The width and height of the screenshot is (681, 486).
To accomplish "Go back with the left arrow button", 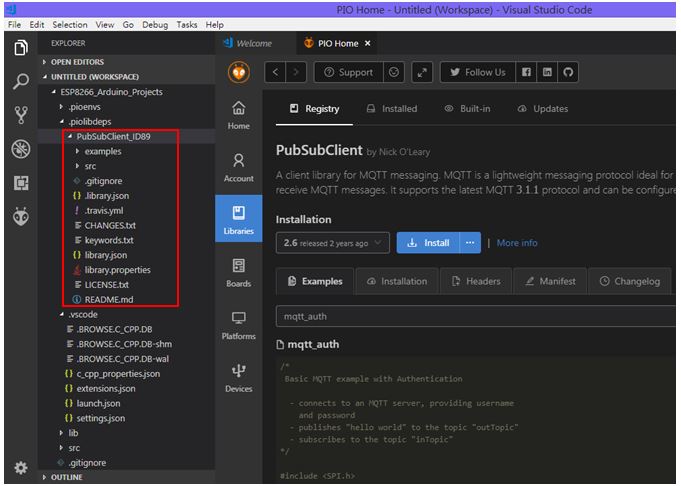I will pos(275,72).
